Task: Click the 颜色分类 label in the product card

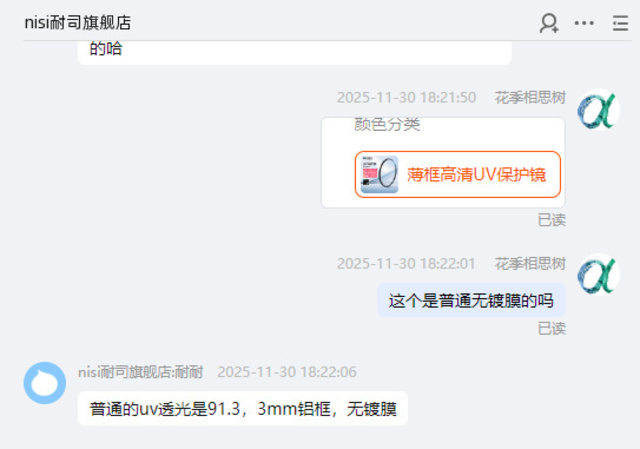Action: pos(387,124)
